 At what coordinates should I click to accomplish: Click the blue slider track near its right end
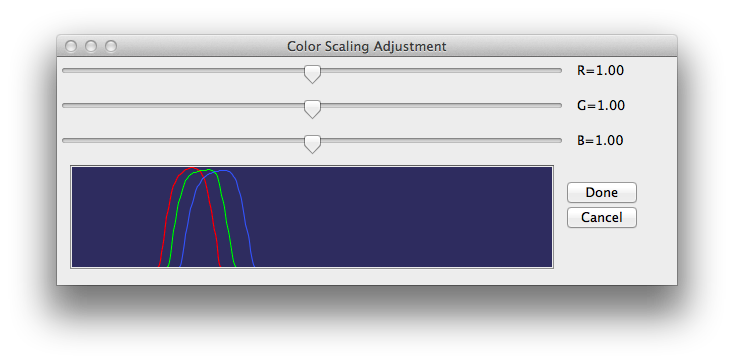538,140
